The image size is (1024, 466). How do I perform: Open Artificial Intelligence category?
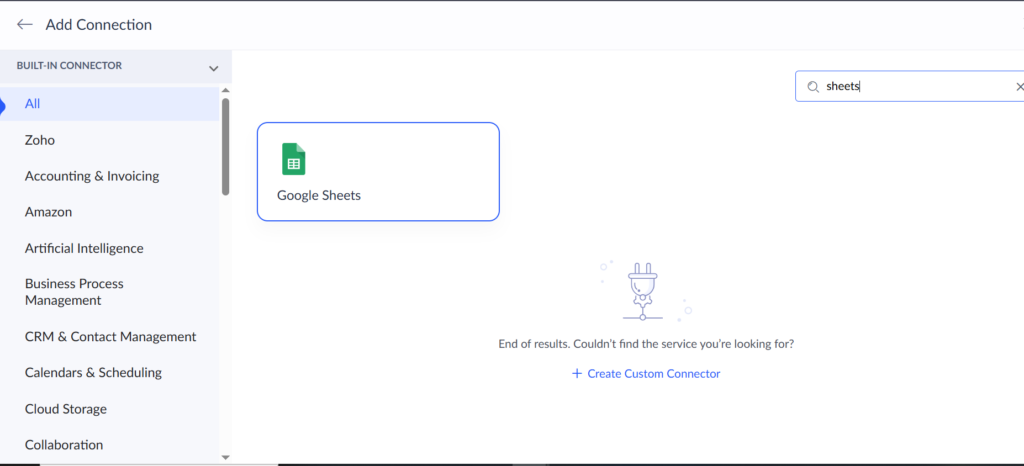[84, 248]
